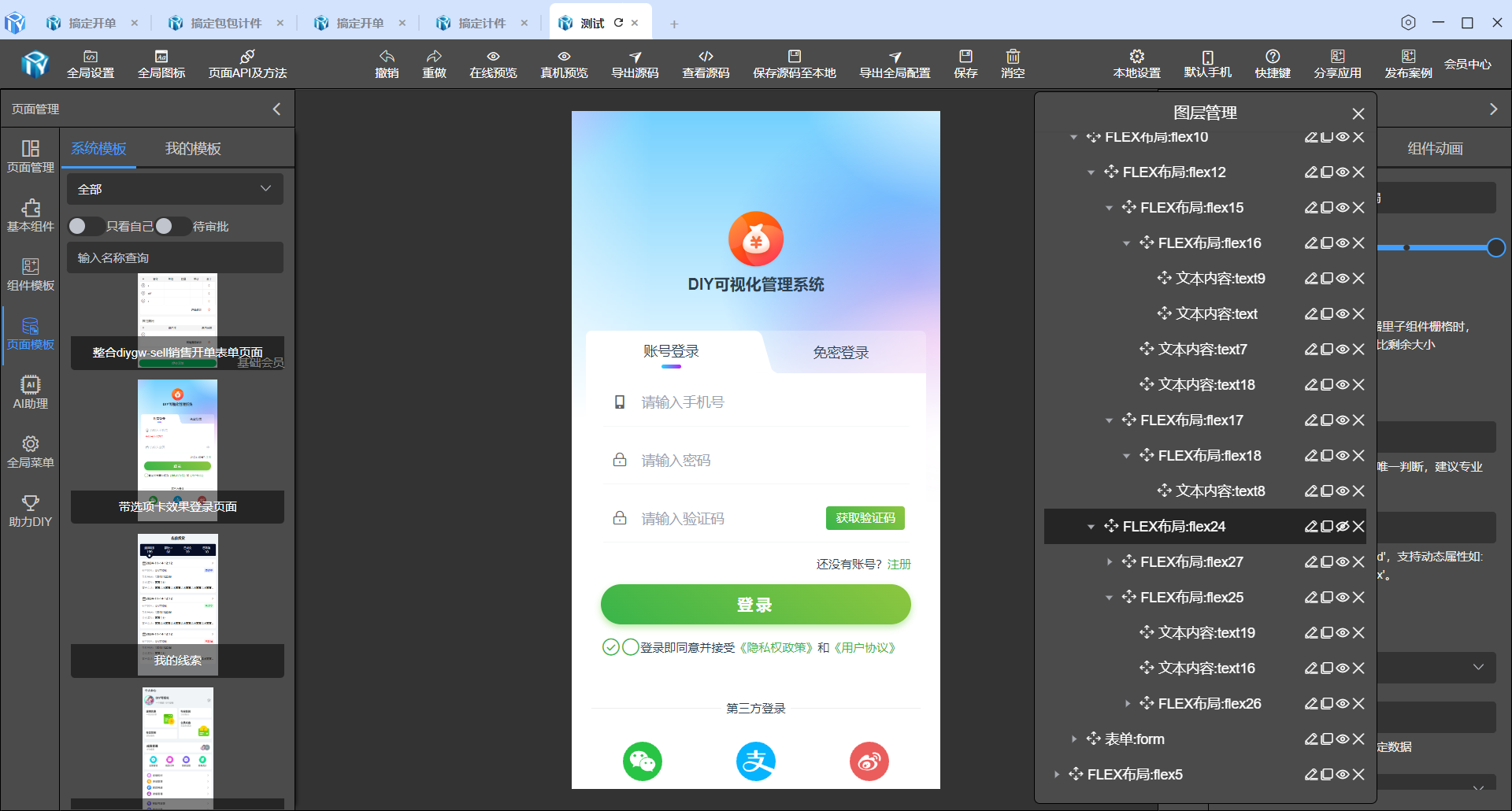Click the 撤销 undo toolbar icon

(386, 63)
